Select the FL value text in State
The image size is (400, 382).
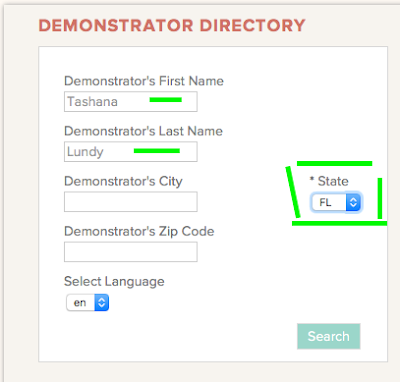click(x=325, y=202)
